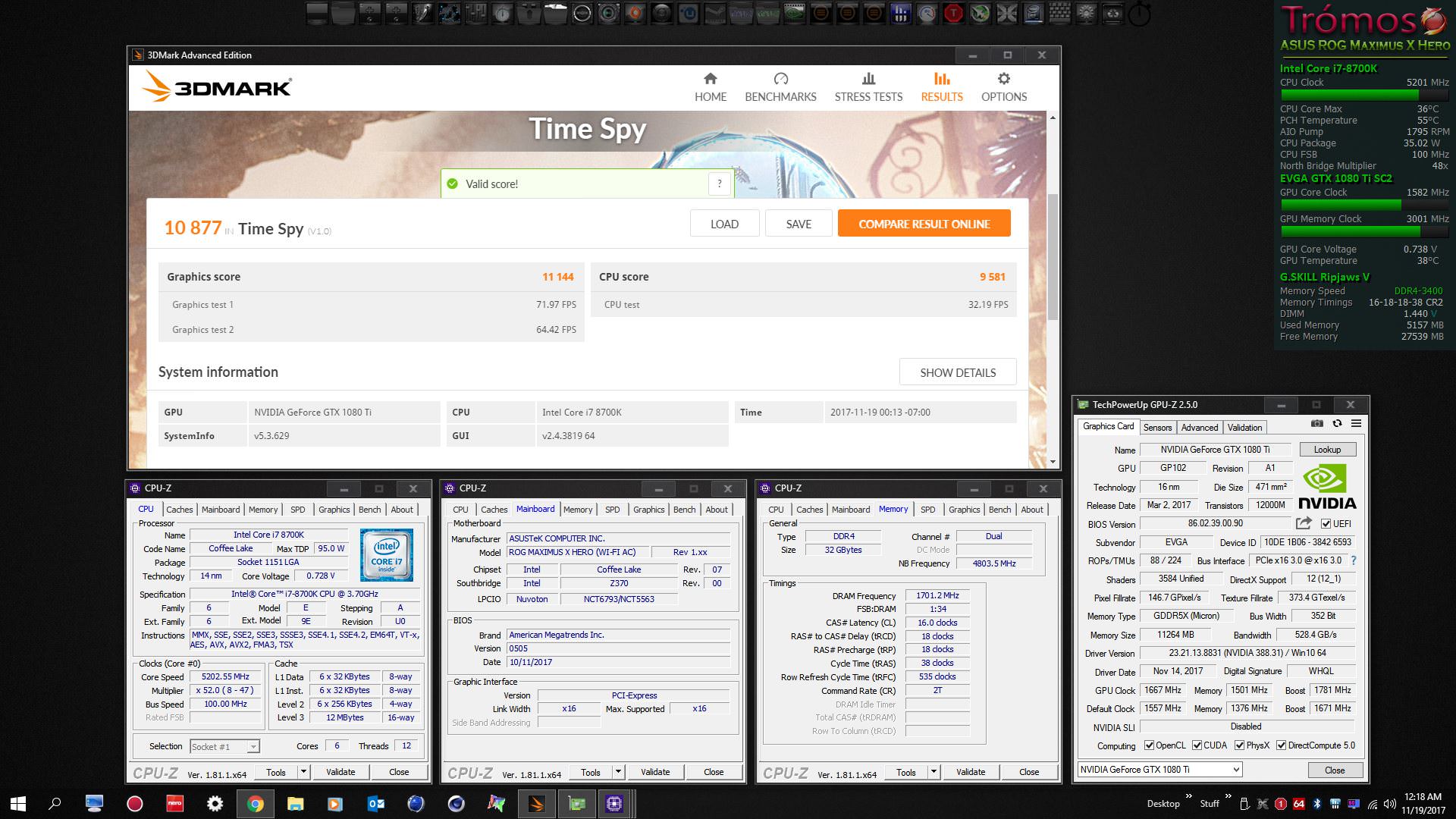Image resolution: width=1456 pixels, height=819 pixels.
Task: Open the Windows Start menu
Action: [x=18, y=804]
